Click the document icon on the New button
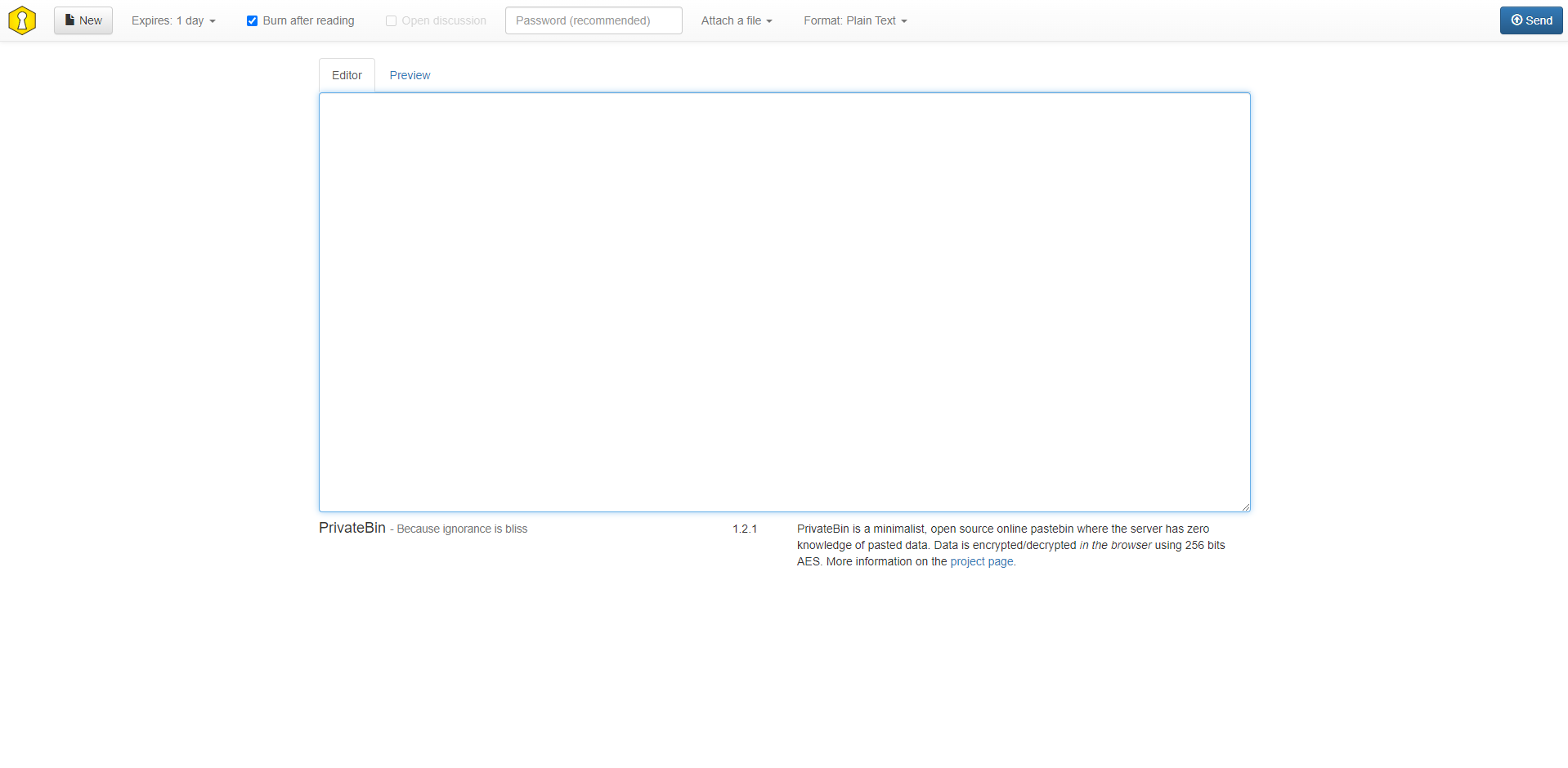Screen dimensions: 1568x768 point(69,20)
